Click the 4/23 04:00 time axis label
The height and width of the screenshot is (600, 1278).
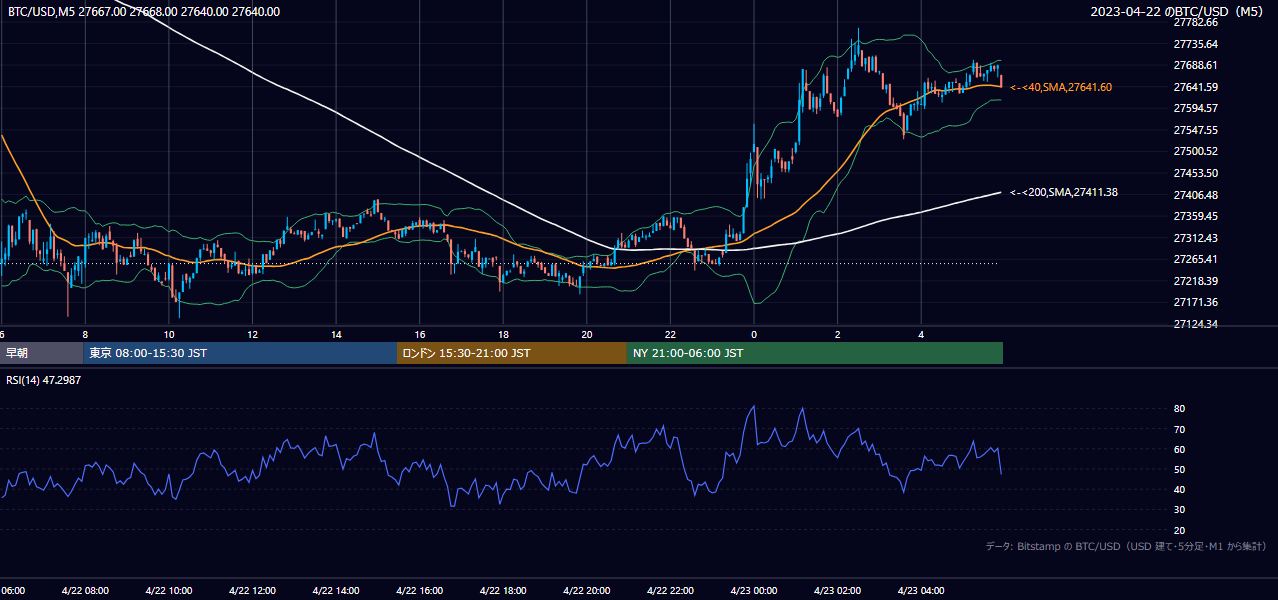tap(921, 590)
